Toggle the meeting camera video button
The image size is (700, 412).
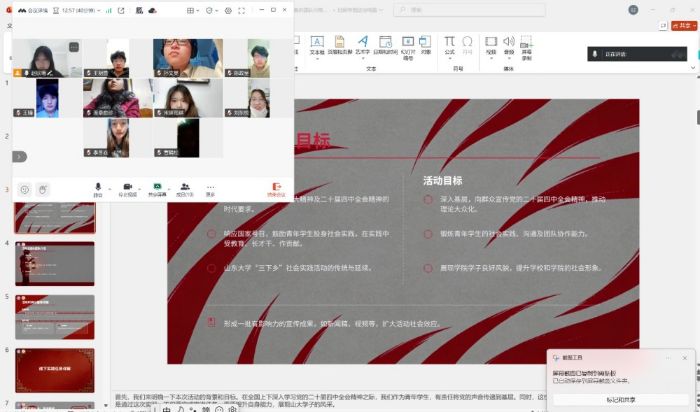click(127, 188)
